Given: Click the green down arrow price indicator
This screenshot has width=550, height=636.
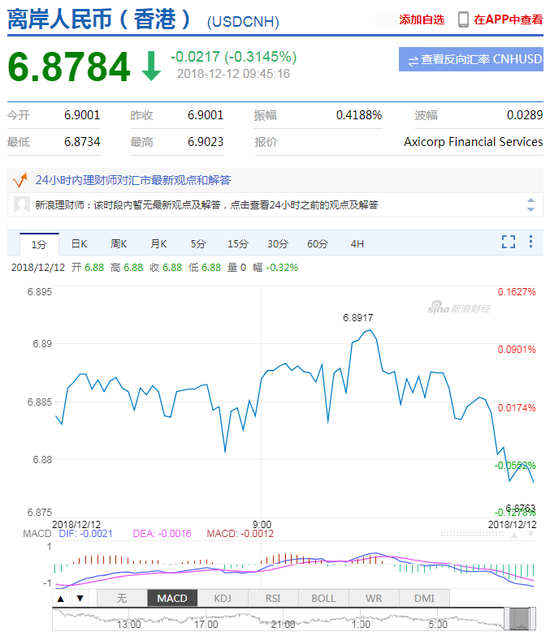Looking at the screenshot, I should [x=151, y=66].
